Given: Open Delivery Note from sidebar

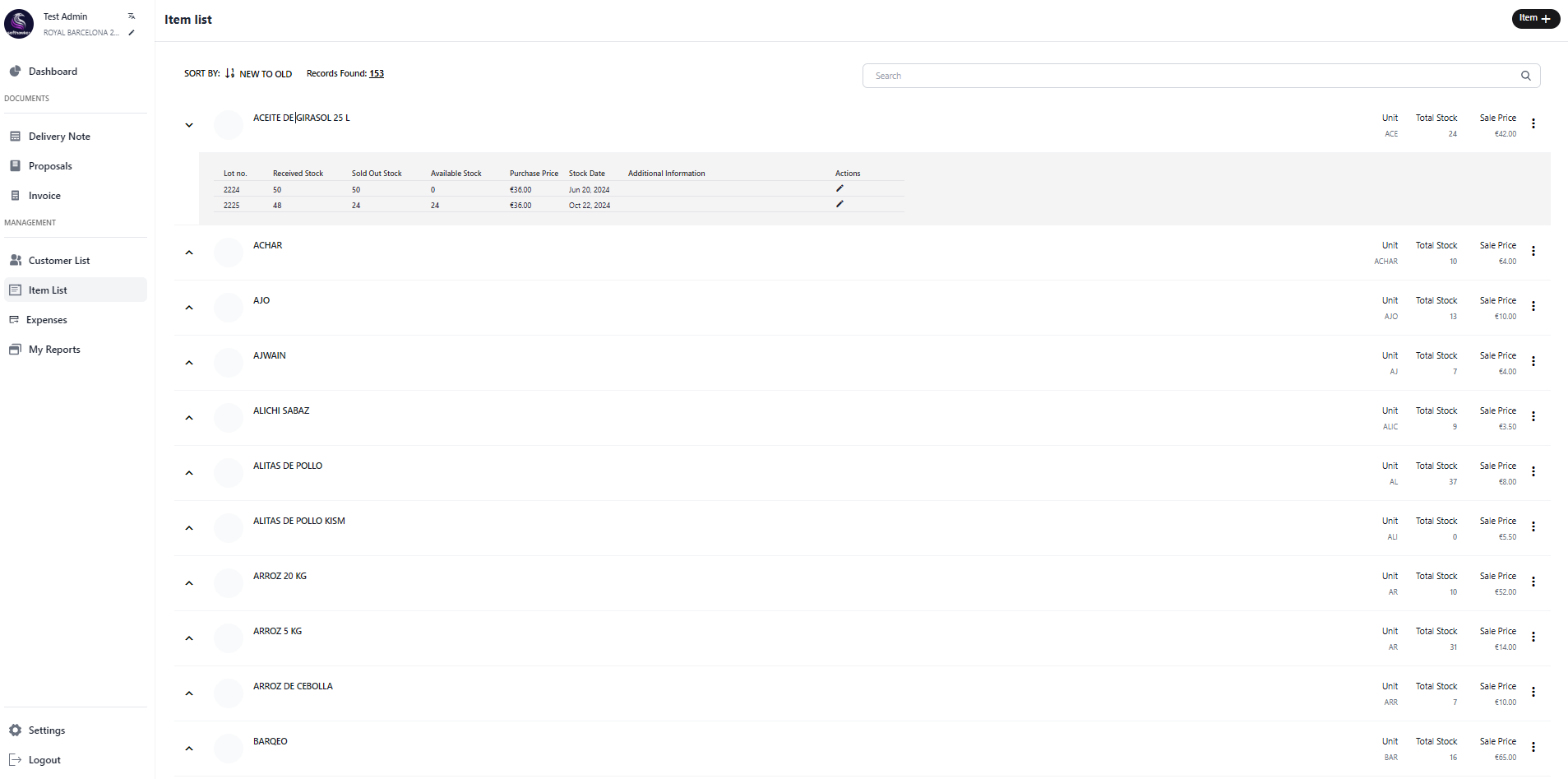Looking at the screenshot, I should tap(59, 137).
